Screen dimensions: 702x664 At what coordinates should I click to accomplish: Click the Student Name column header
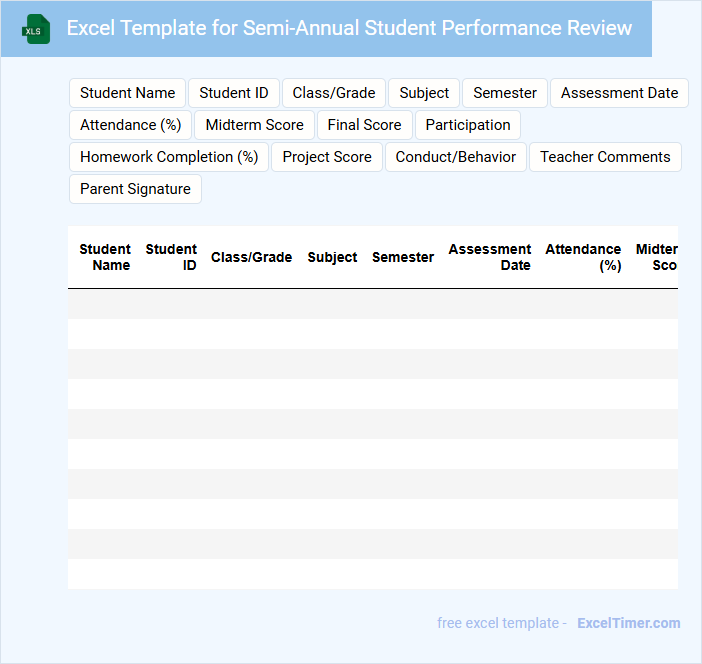tap(105, 257)
